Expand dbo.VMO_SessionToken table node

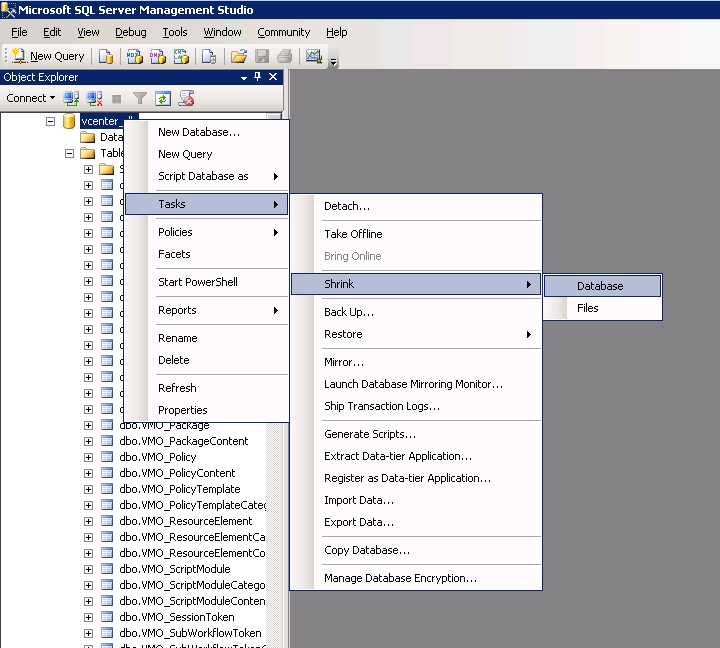click(x=88, y=617)
